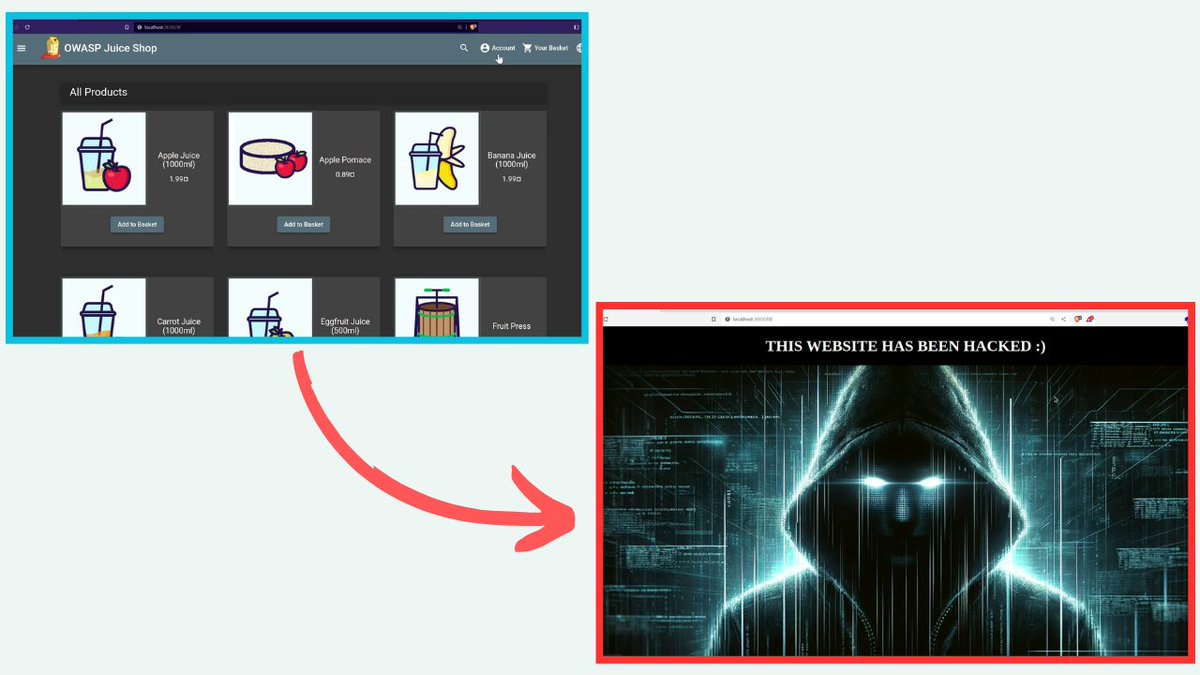Viewport: 1200px width, 675px height.
Task: Add Apple Juice (1000ml) to the basket
Action: (x=137, y=224)
